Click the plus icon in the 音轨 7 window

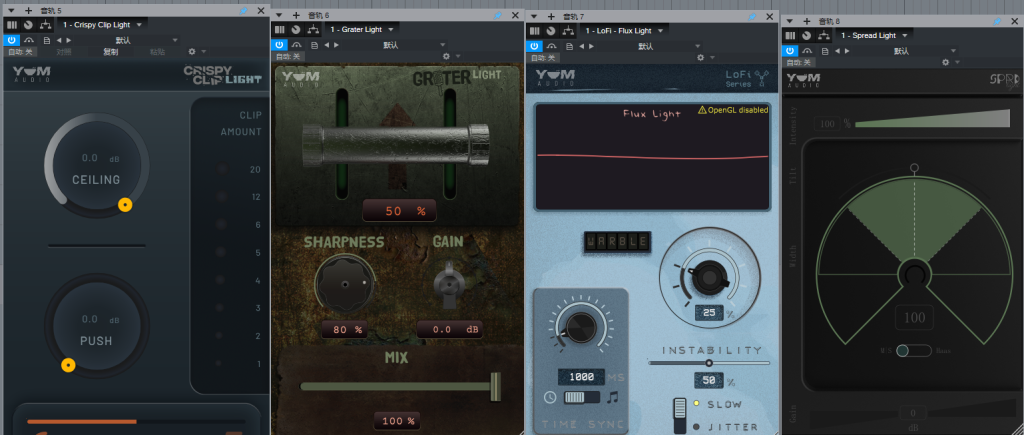point(552,16)
